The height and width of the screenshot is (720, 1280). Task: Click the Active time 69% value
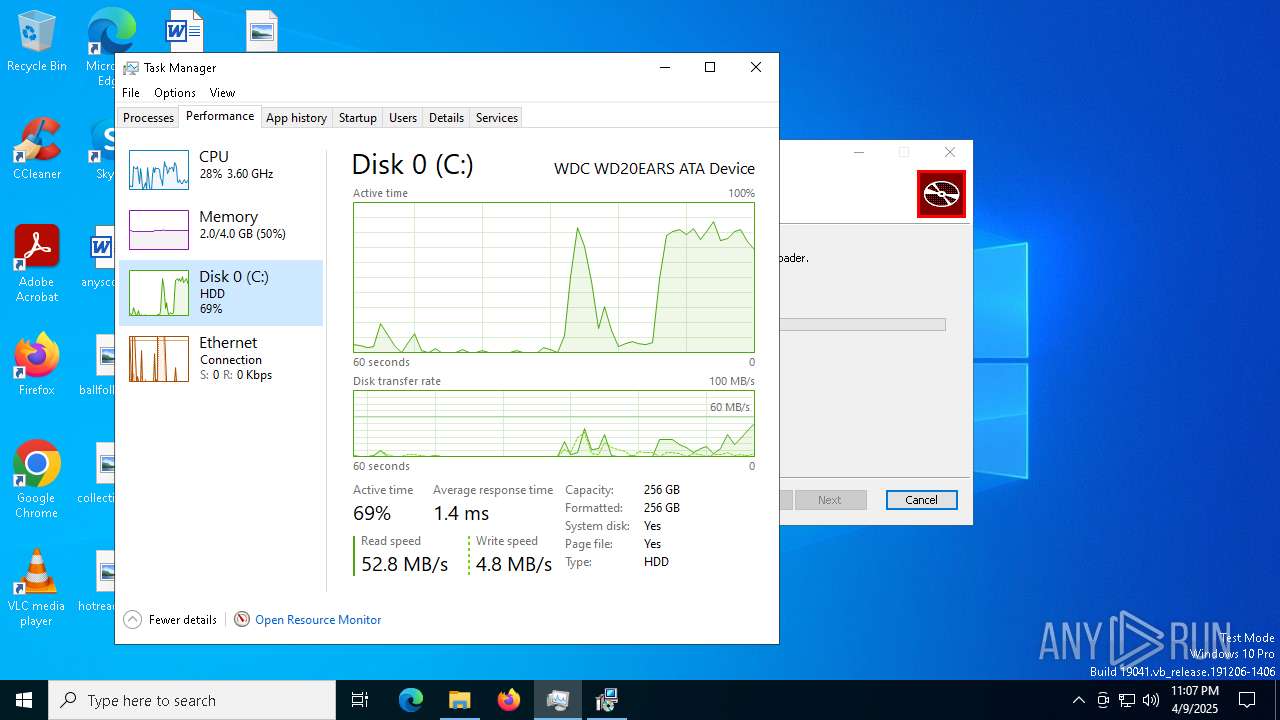(x=372, y=513)
